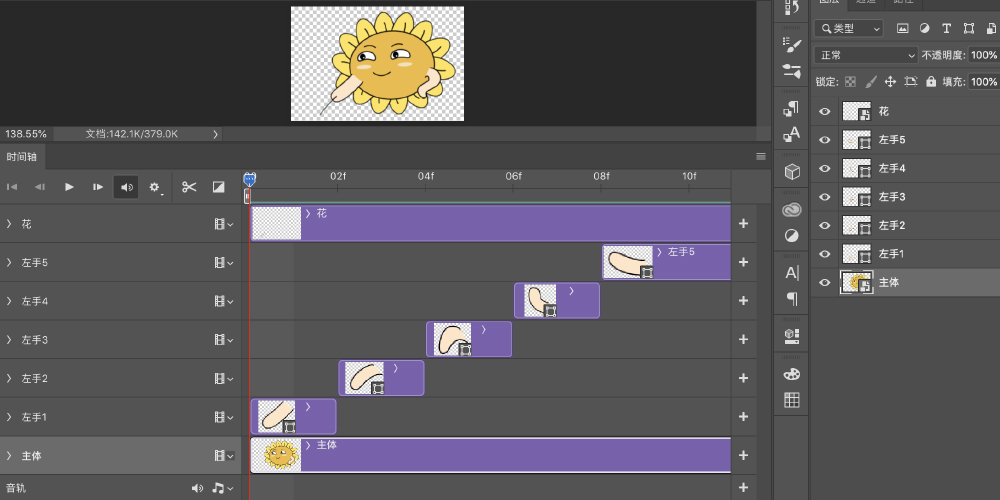This screenshot has width=1000, height=500.
Task: Toggle lock transparent pixels
Action: [850, 82]
